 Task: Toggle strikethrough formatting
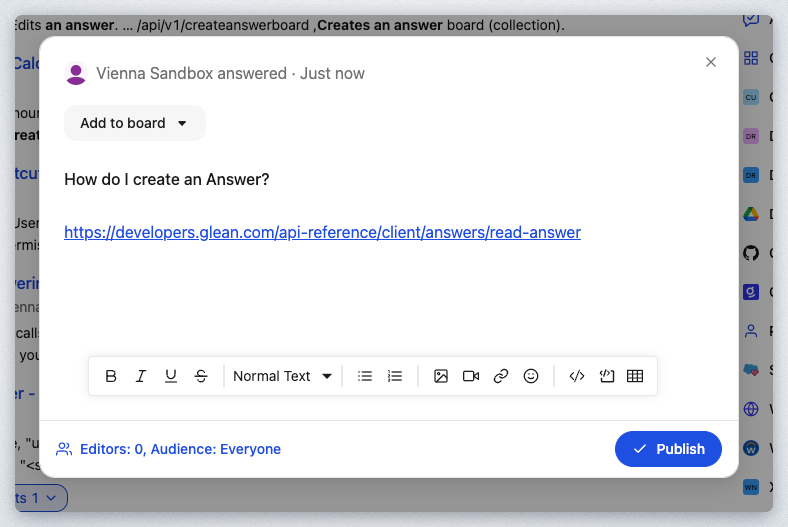[201, 376]
